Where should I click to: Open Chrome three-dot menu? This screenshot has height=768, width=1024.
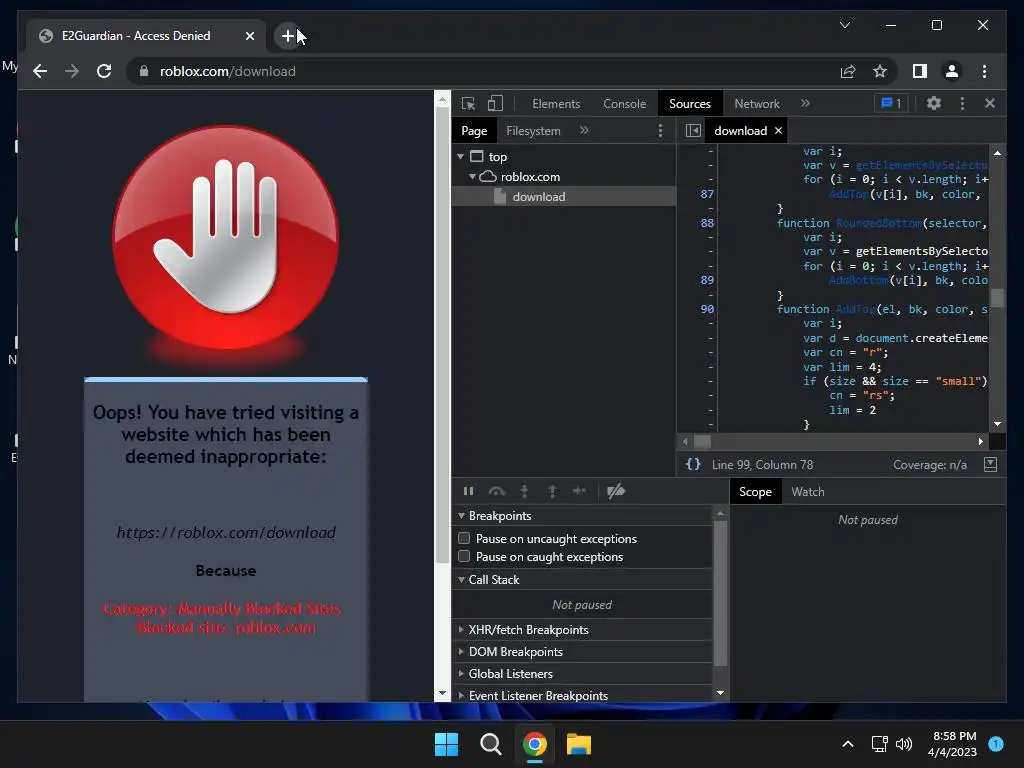click(984, 71)
